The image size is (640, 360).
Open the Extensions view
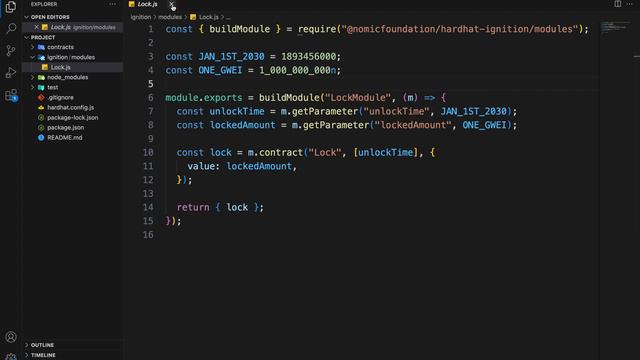click(x=11, y=95)
